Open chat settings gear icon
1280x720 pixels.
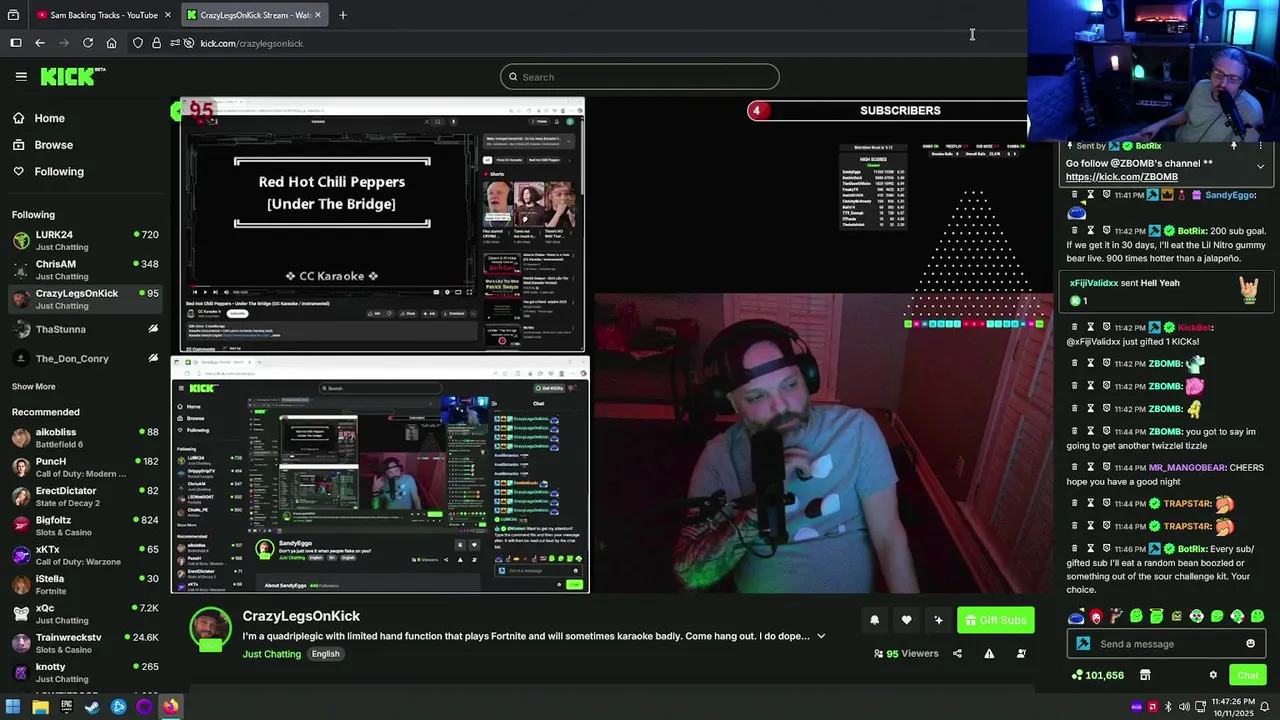1213,675
